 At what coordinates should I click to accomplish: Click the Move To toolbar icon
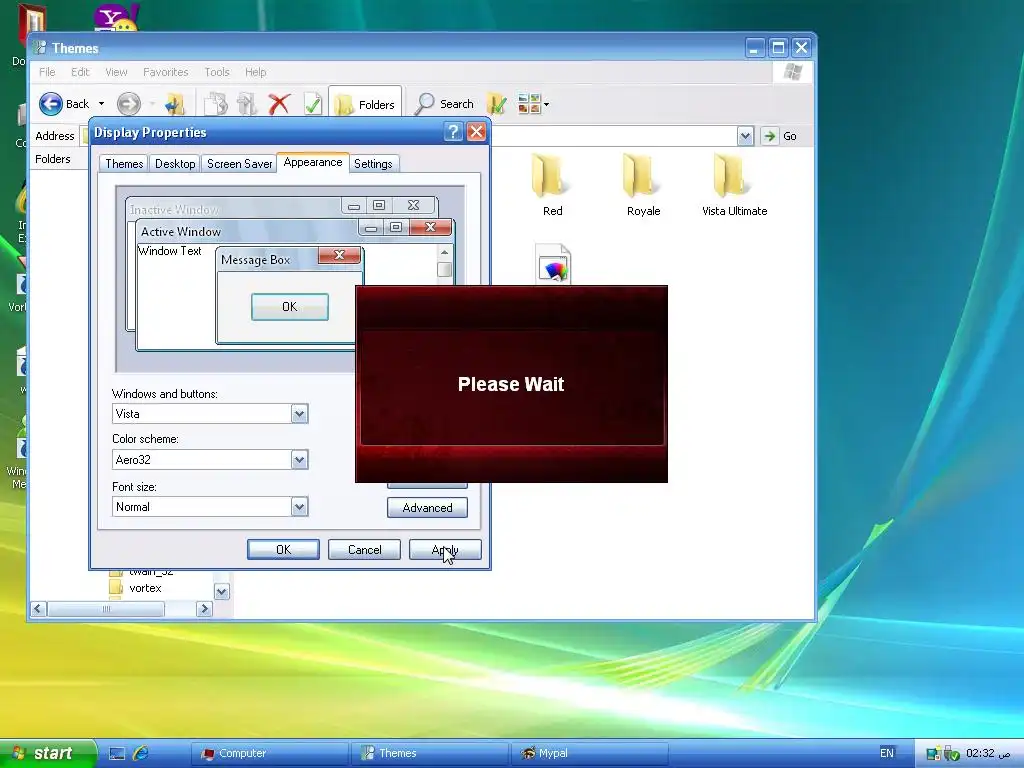[x=247, y=104]
